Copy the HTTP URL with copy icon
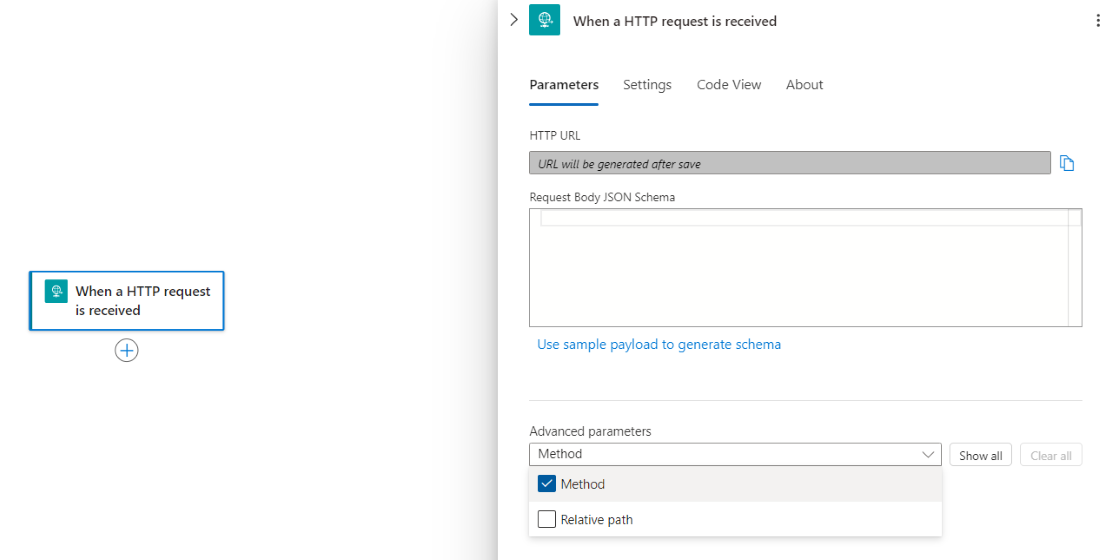1100x560 pixels. (x=1067, y=163)
